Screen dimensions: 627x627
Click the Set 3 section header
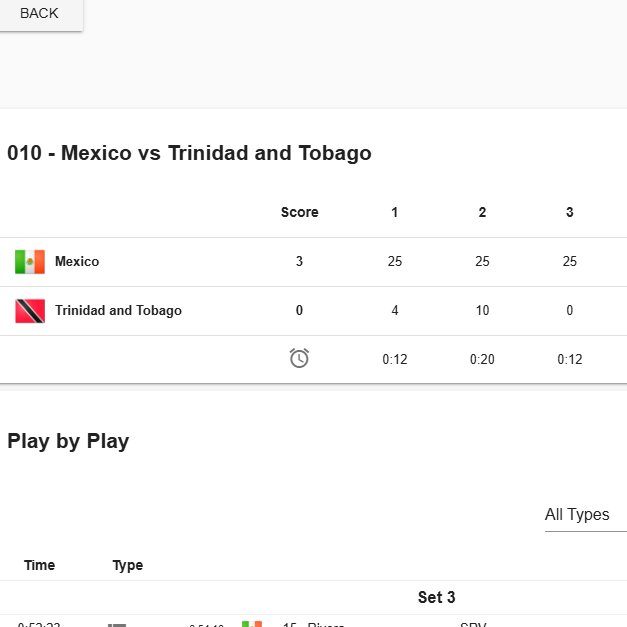click(436, 597)
